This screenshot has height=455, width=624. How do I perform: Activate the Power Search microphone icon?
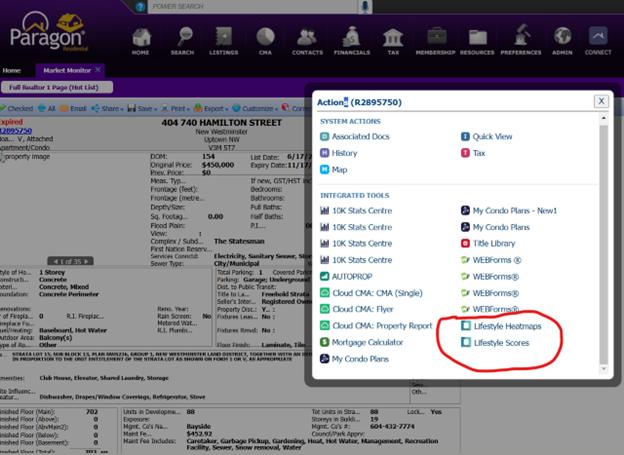pyautogui.click(x=365, y=6)
